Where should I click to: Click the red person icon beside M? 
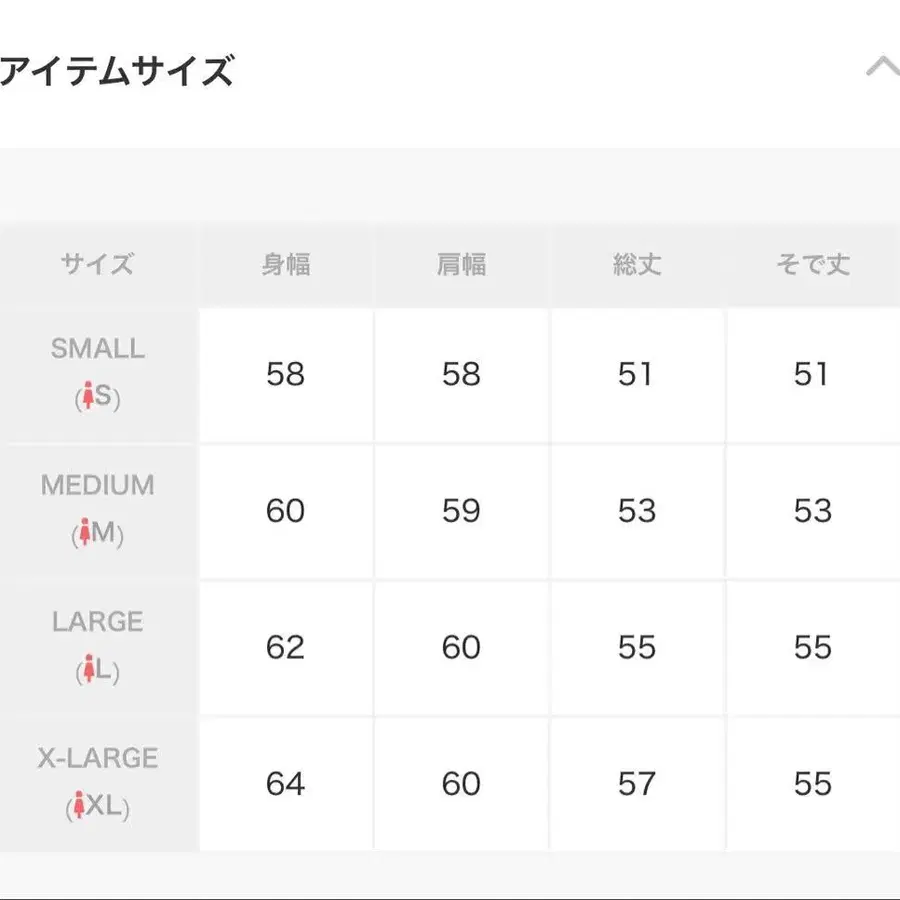(85, 534)
